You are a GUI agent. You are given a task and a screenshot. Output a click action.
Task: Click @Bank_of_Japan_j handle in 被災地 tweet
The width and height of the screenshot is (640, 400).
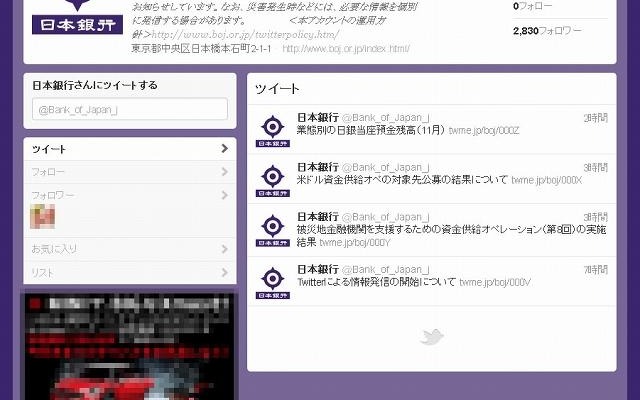pos(385,217)
